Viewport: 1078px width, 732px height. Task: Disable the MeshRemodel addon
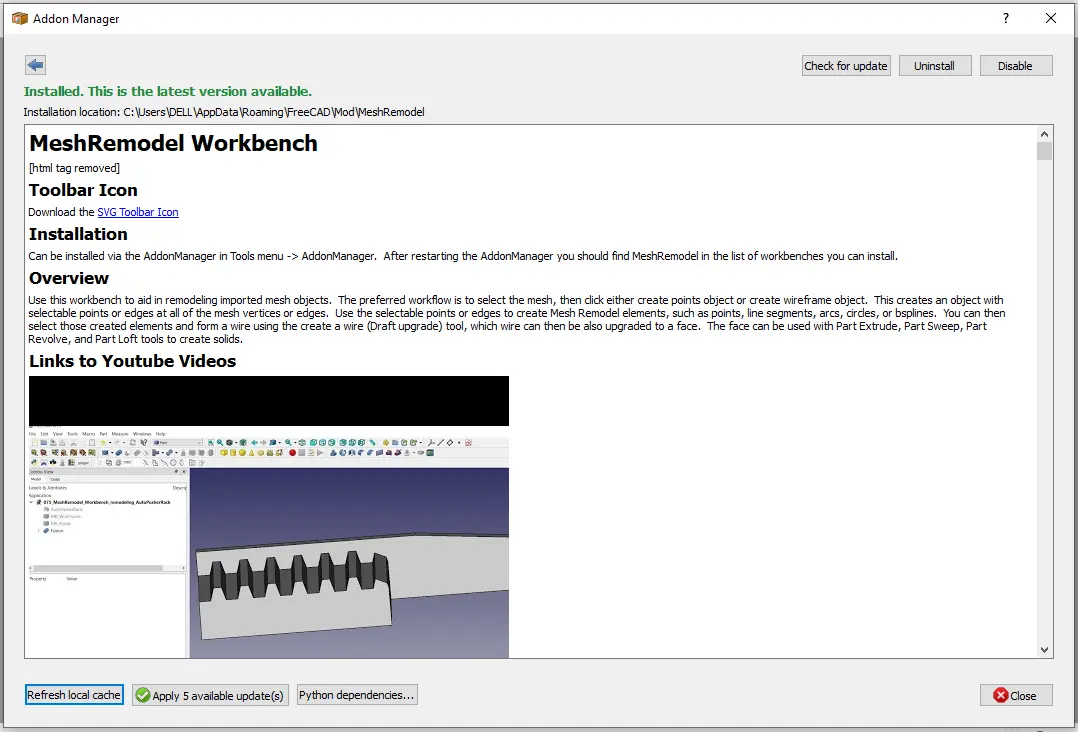[1016, 65]
